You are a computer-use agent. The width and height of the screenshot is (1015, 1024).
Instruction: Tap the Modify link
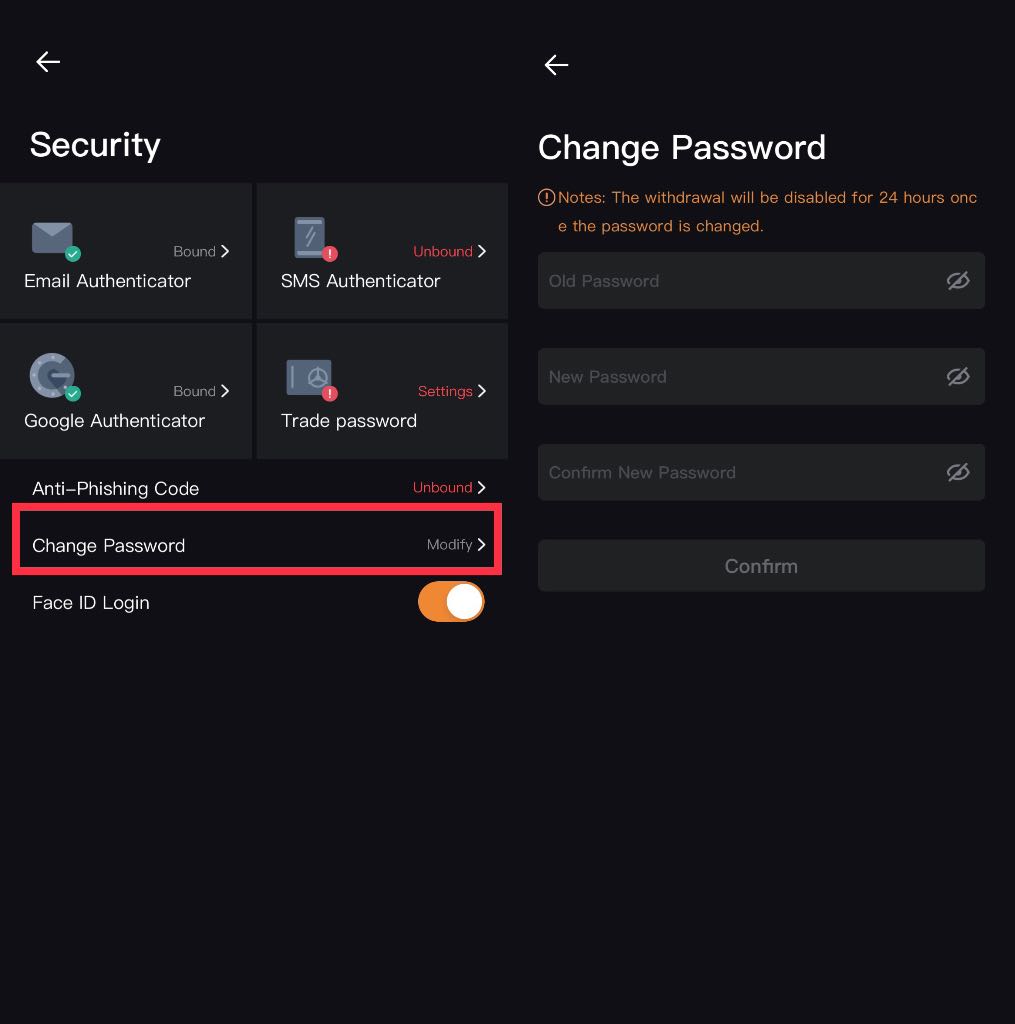tap(449, 545)
